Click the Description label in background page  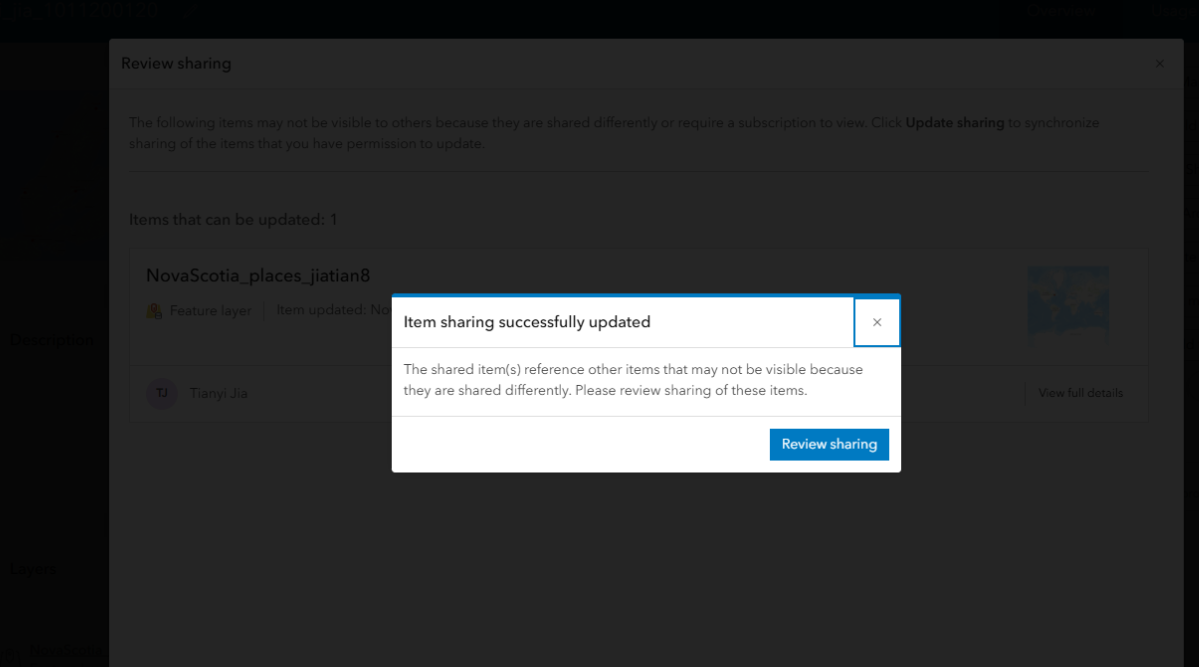52,340
